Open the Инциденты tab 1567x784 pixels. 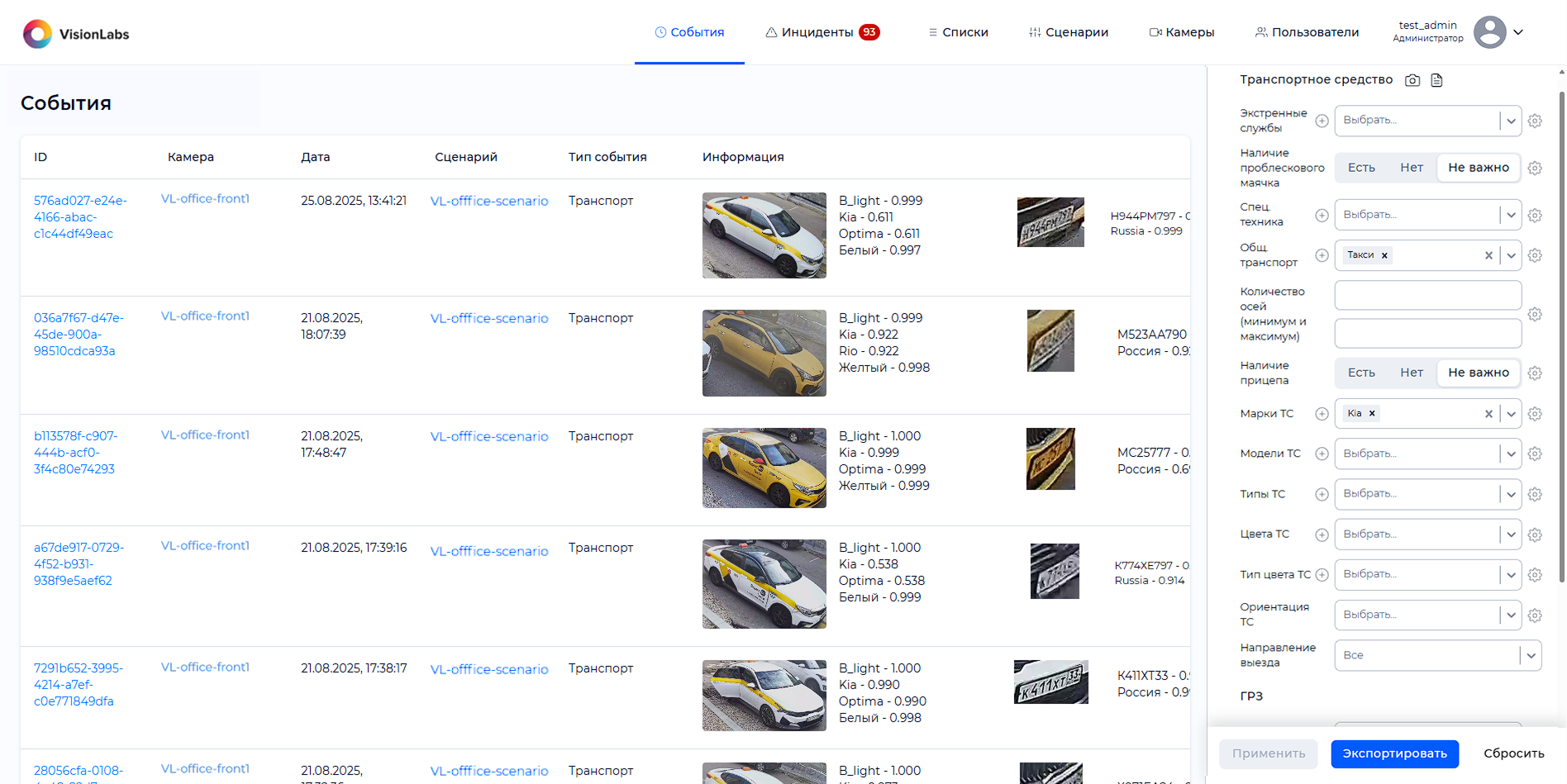pos(822,32)
